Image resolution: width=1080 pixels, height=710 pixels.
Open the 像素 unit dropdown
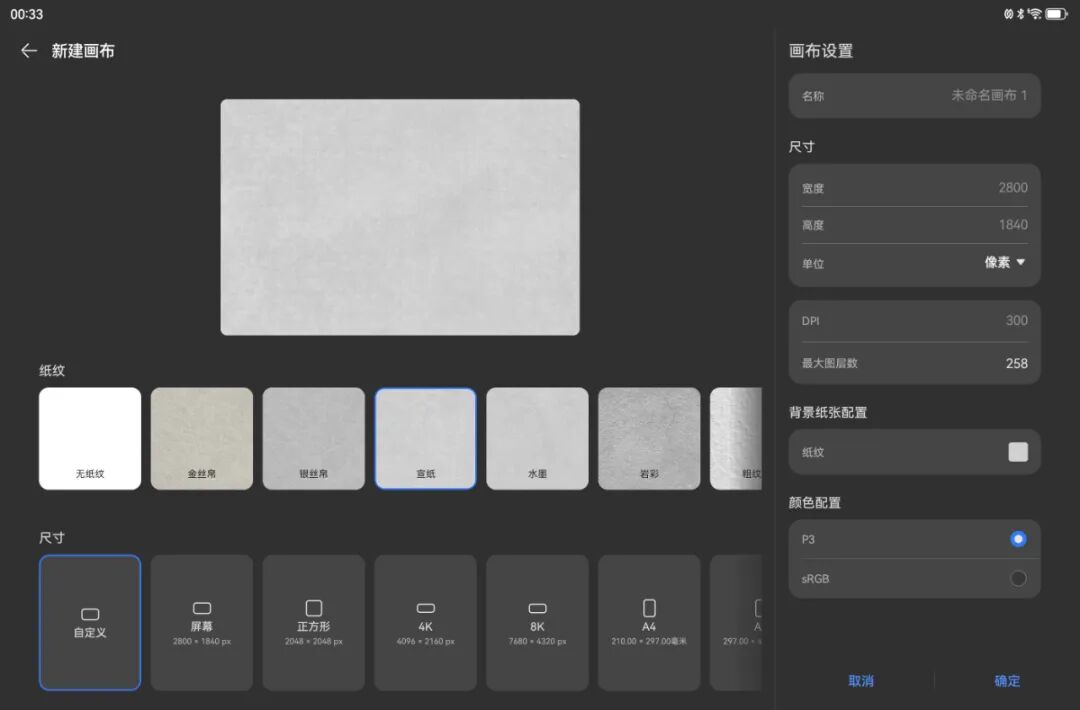tap(1005, 262)
